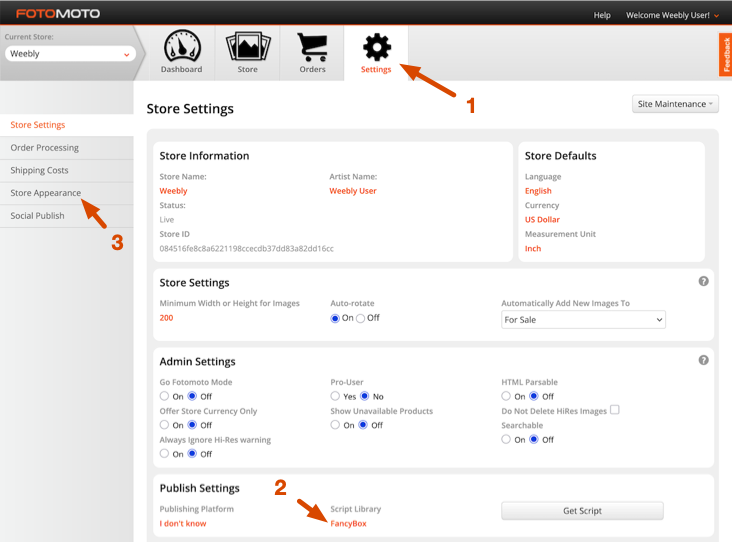Screen dimensions: 732x542
Task: Select Store Settings in the sidebar
Action: 67,125
